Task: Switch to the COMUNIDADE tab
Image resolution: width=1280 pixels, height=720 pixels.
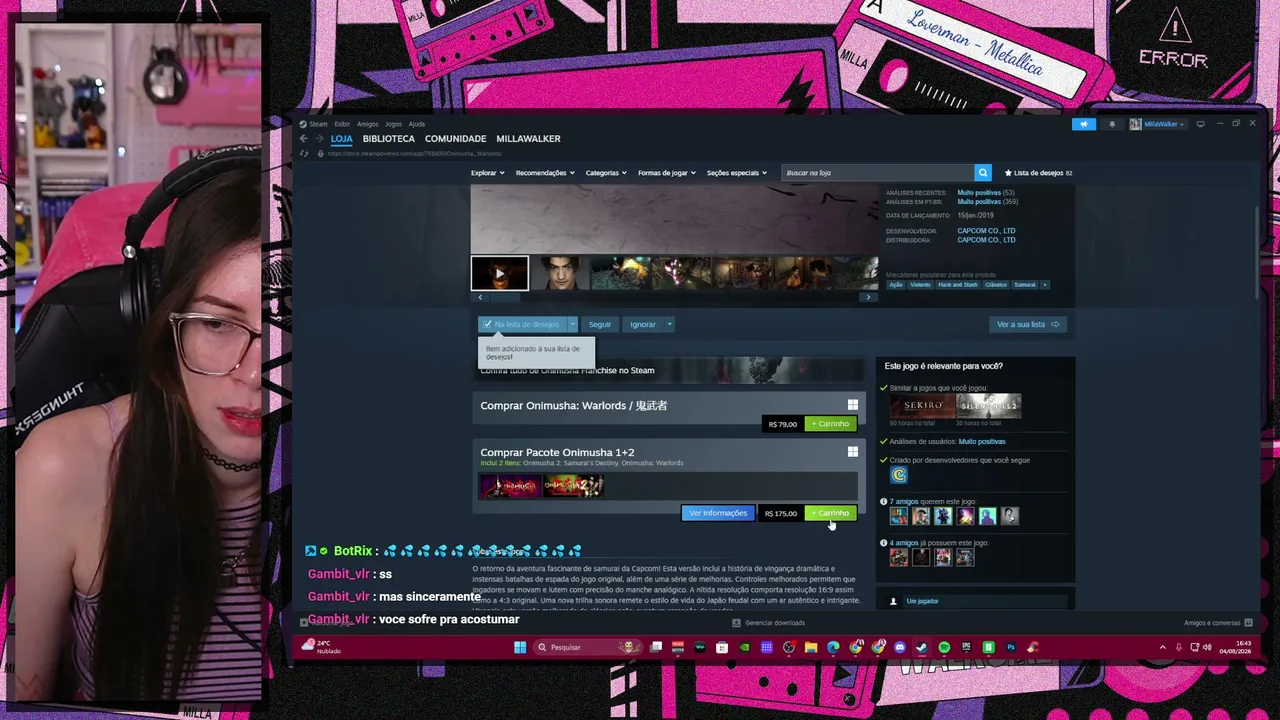Action: tap(455, 139)
